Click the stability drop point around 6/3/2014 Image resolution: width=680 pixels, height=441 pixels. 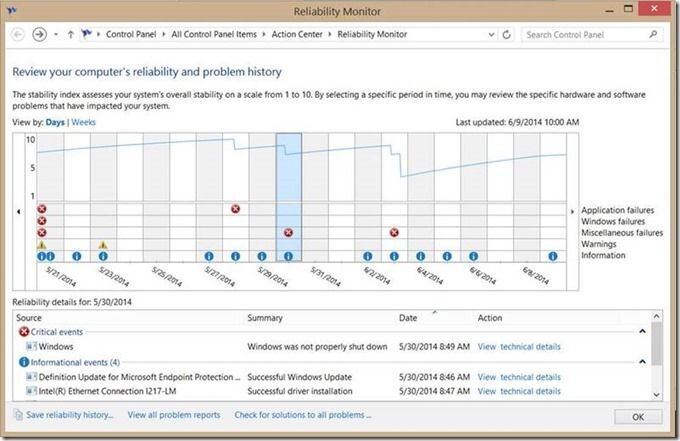coord(402,175)
